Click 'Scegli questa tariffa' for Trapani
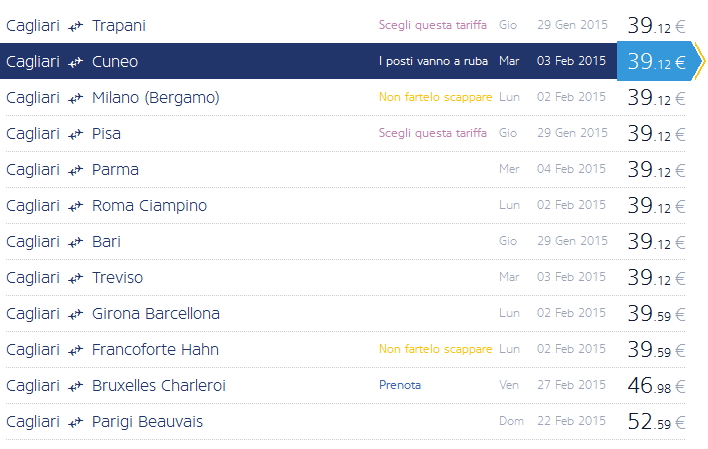Viewport: 708px width, 449px height. (433, 25)
